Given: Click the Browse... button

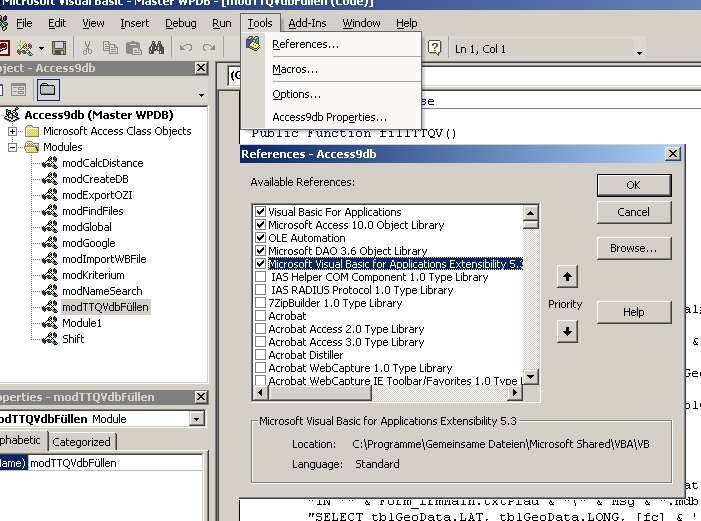Looking at the screenshot, I should [633, 248].
